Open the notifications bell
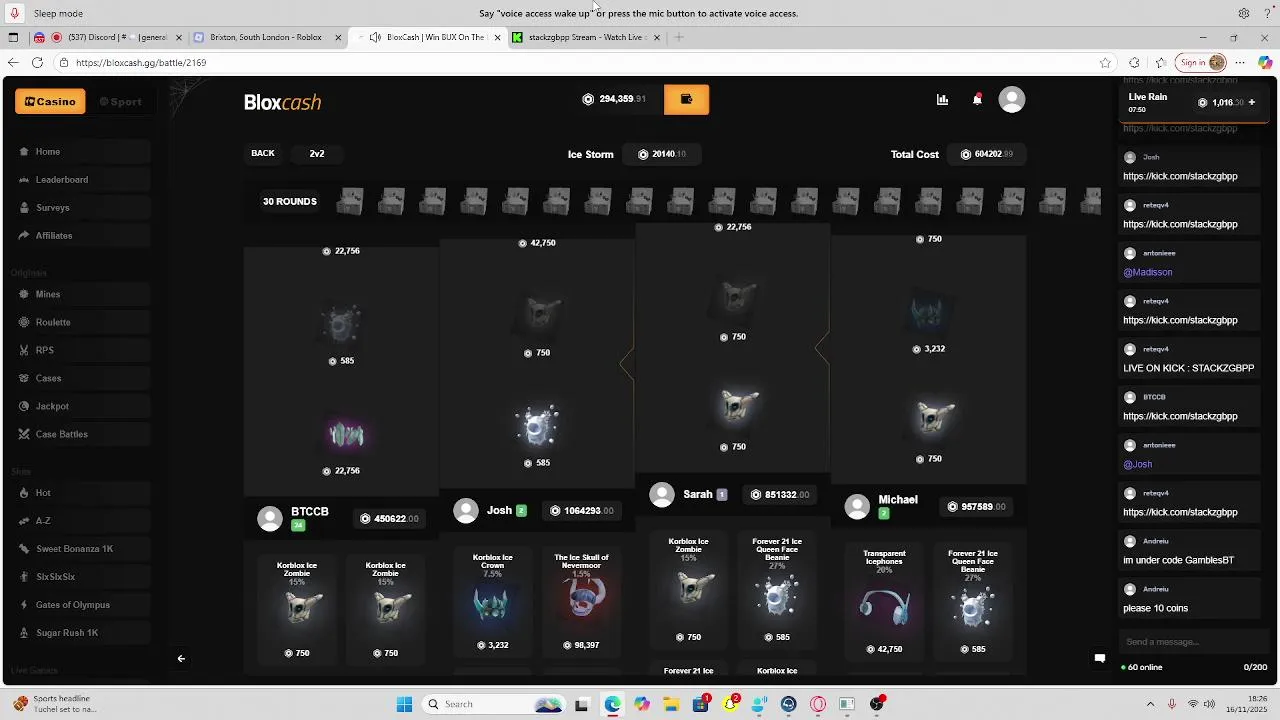Viewport: 1280px width, 720px height. [x=977, y=99]
